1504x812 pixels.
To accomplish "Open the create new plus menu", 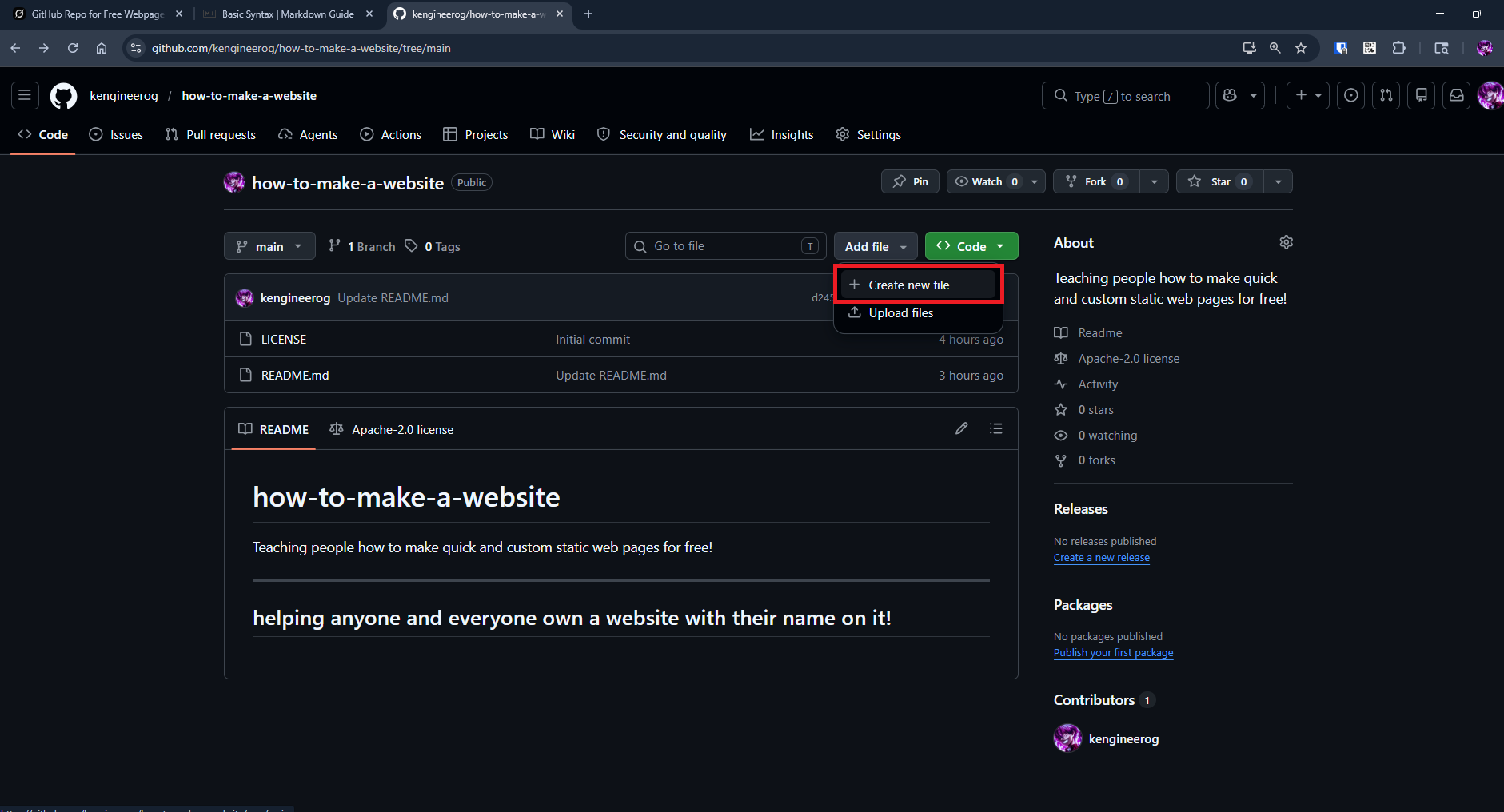I will coord(1308,95).
